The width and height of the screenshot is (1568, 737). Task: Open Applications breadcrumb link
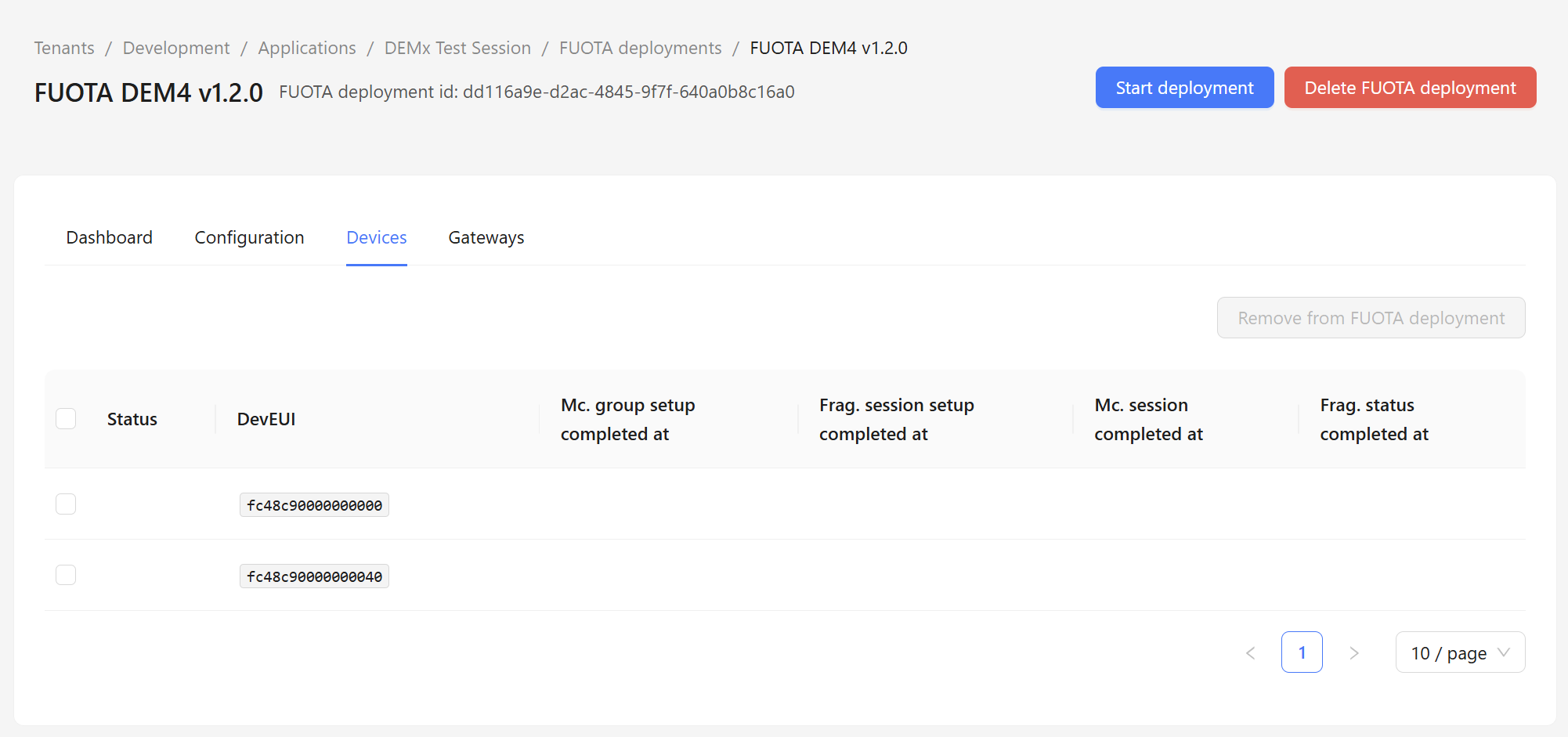tap(307, 48)
